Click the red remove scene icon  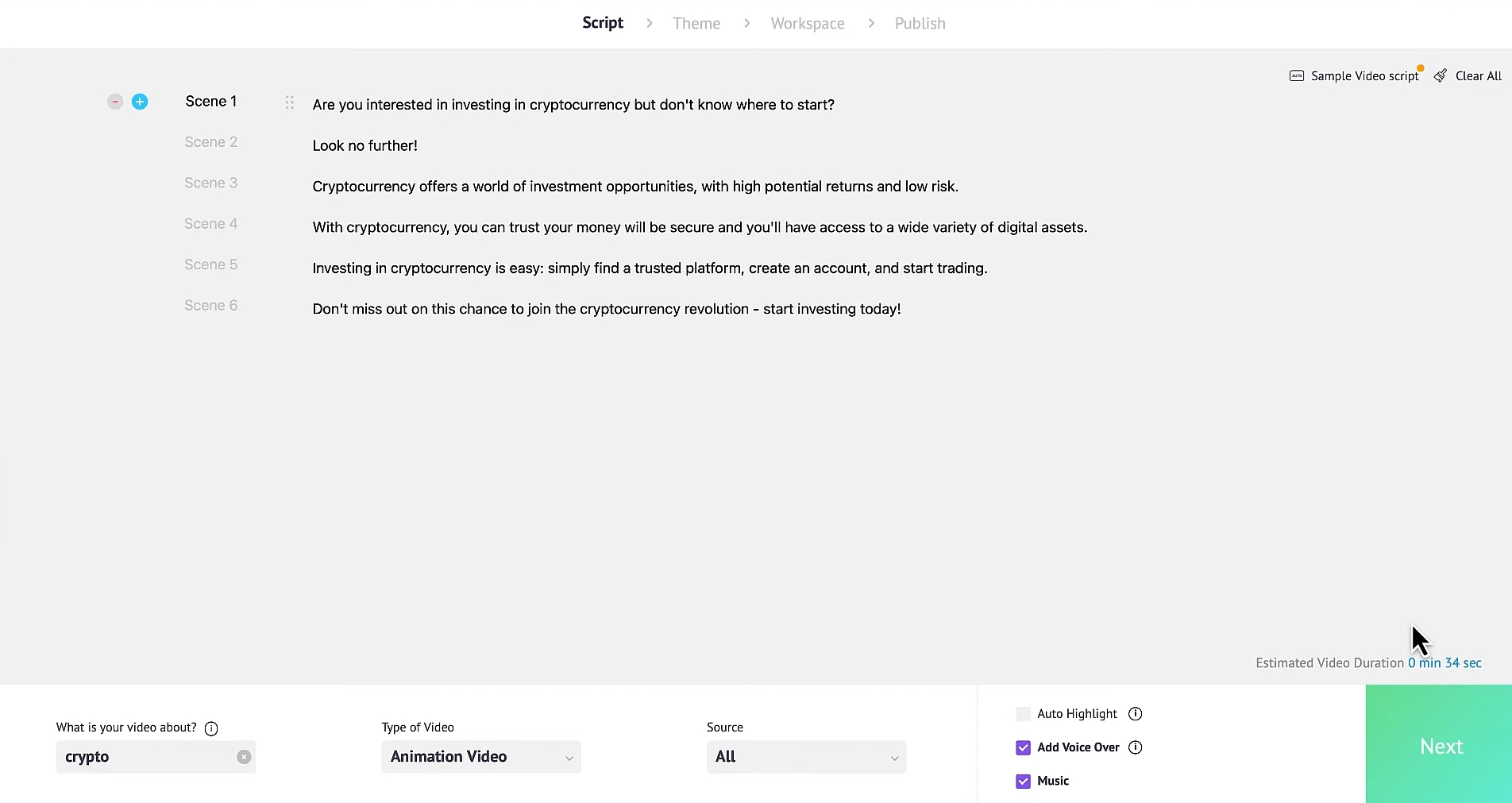[x=115, y=102]
